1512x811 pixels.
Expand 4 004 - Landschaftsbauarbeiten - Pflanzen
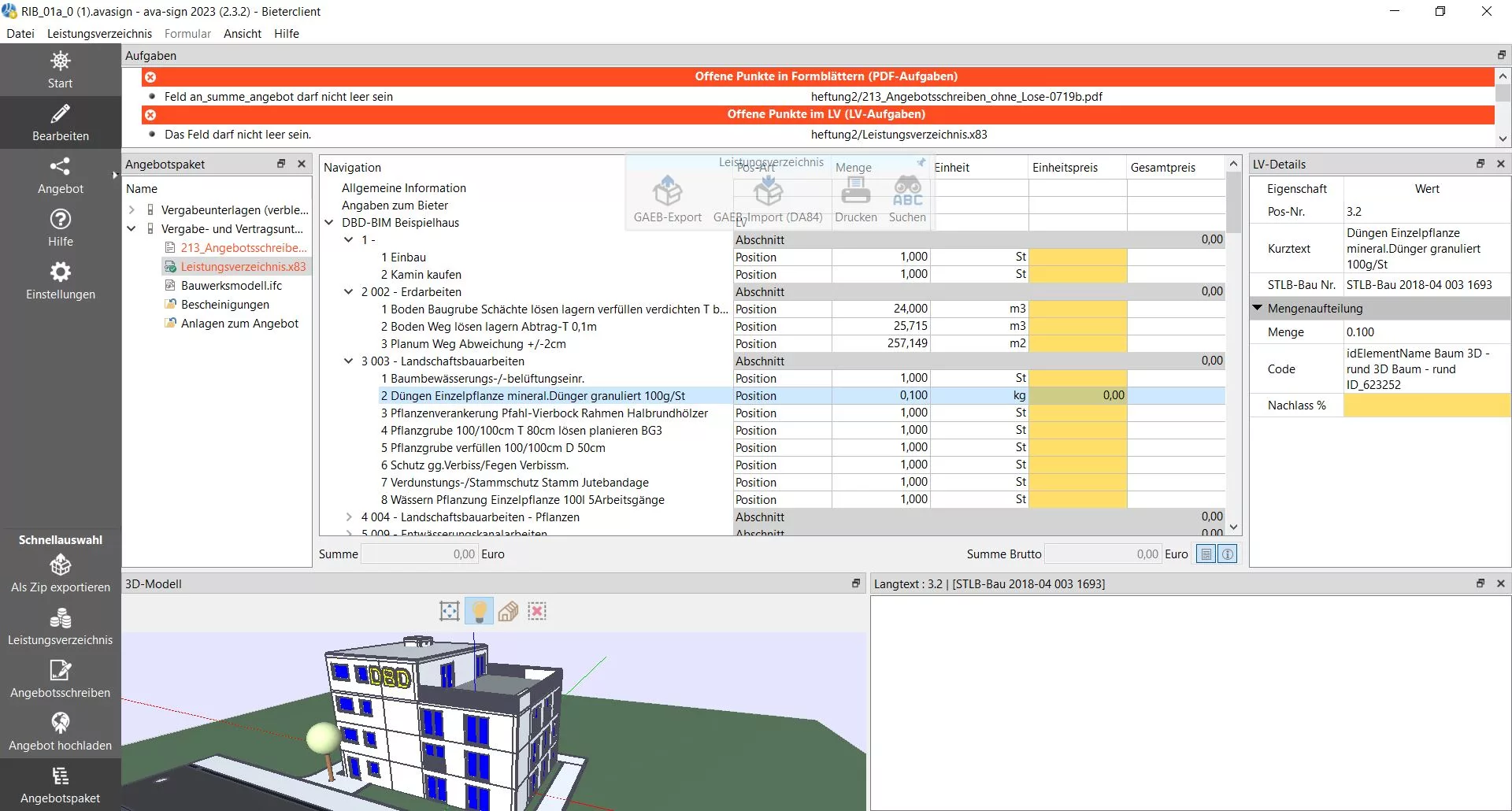click(x=349, y=517)
